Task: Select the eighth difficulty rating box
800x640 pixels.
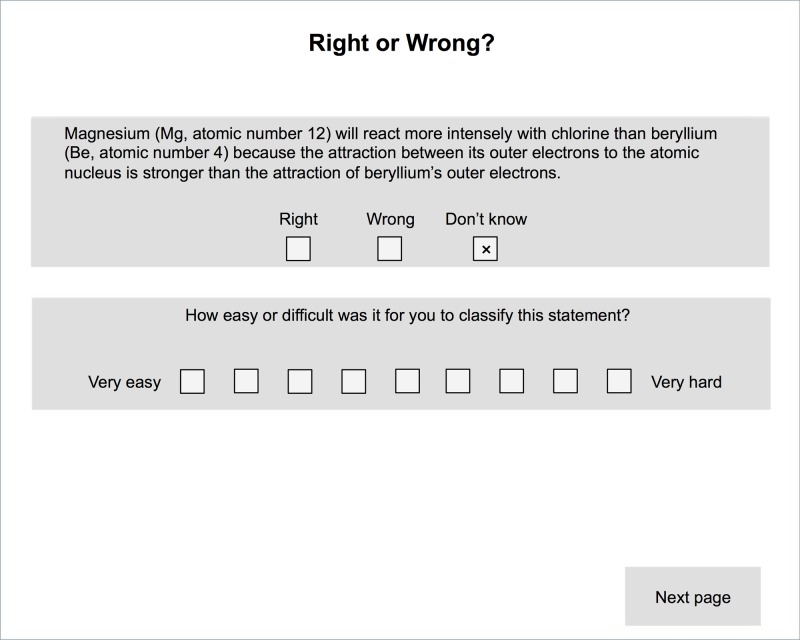Action: click(x=565, y=381)
